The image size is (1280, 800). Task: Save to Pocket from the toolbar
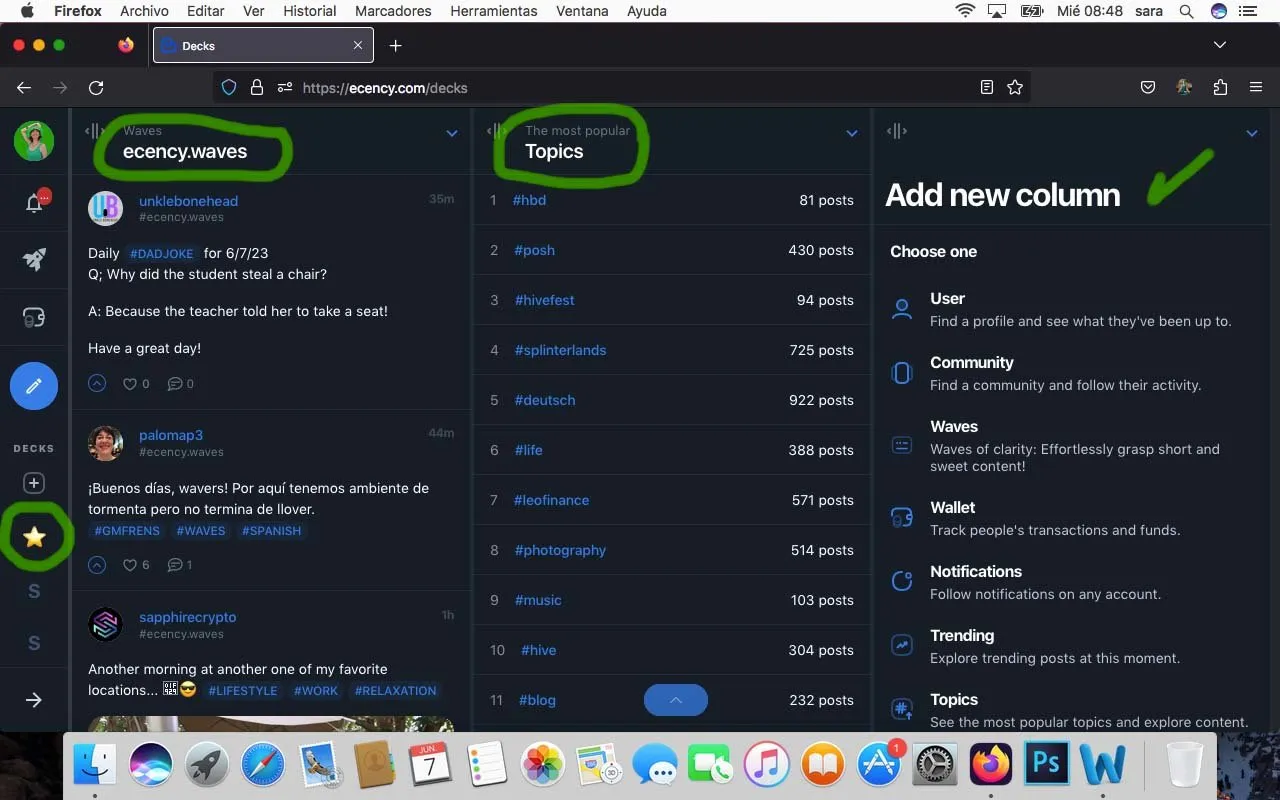(x=1148, y=88)
